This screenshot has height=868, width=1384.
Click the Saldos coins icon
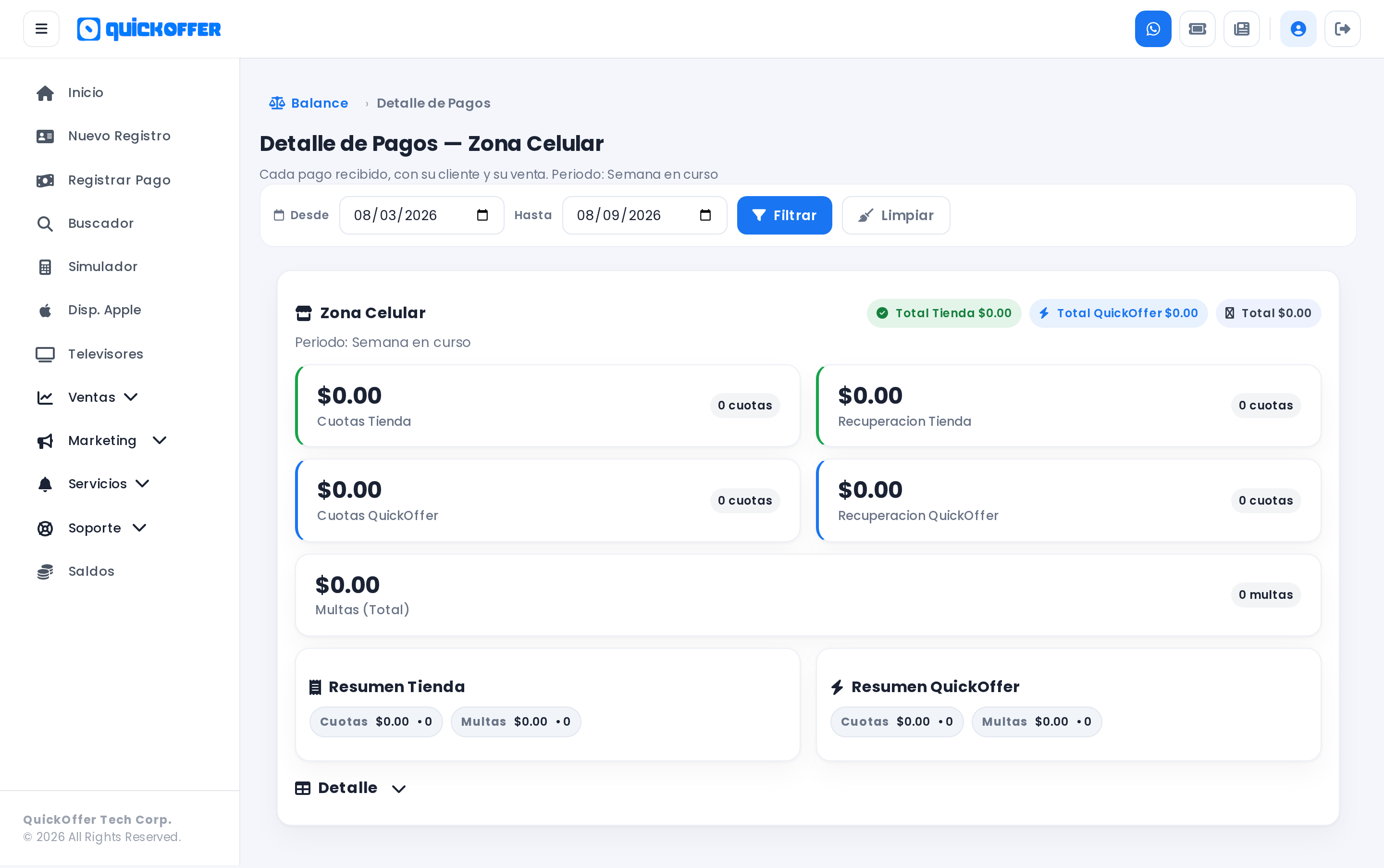click(45, 572)
